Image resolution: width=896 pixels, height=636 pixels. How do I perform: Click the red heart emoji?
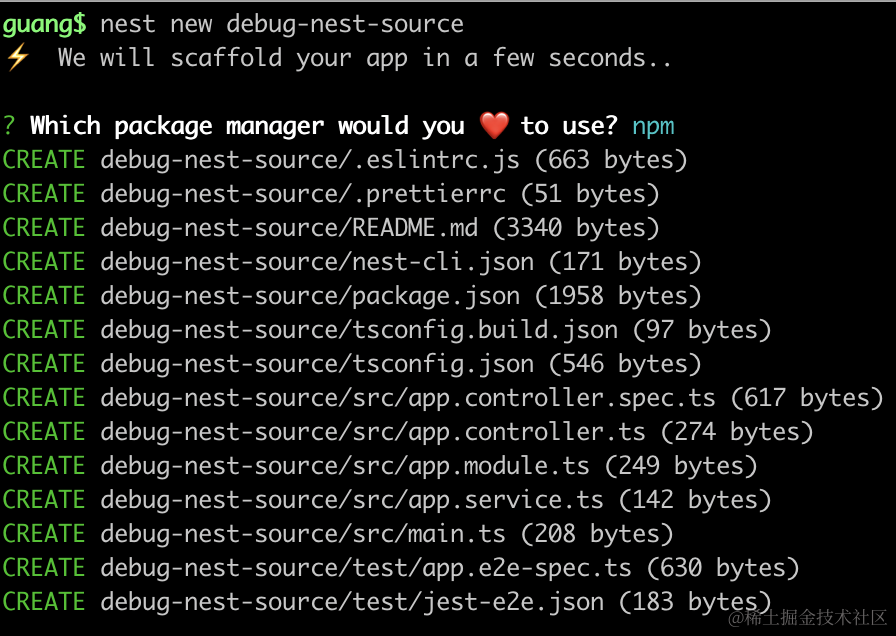click(494, 125)
